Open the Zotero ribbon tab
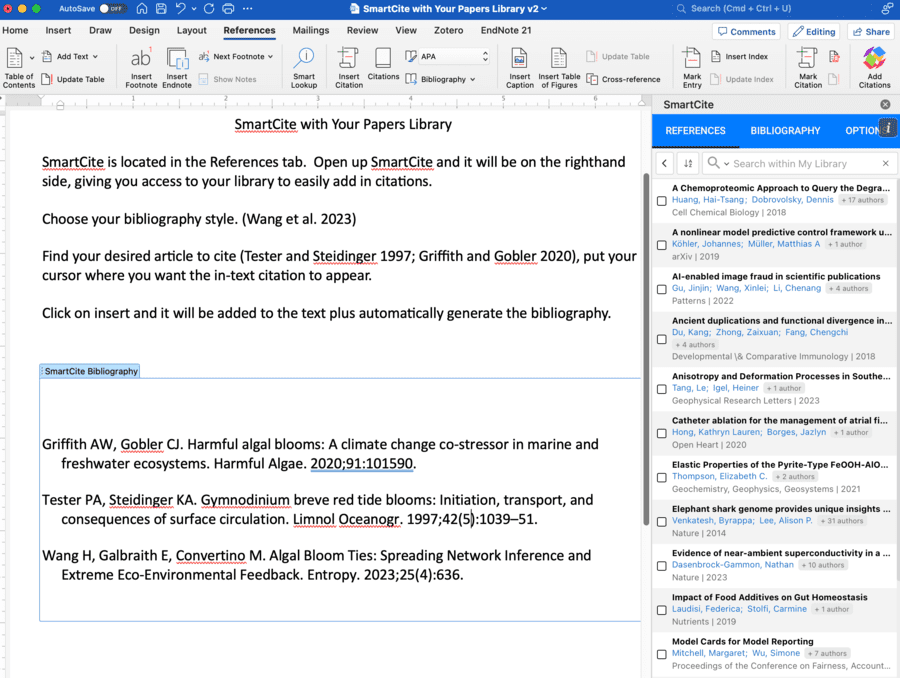 (x=448, y=30)
